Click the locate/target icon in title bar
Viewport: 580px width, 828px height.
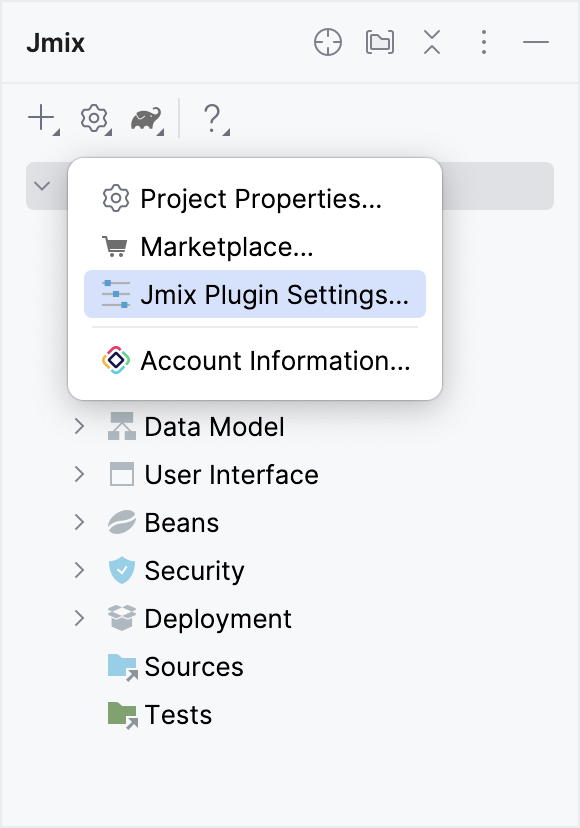328,43
